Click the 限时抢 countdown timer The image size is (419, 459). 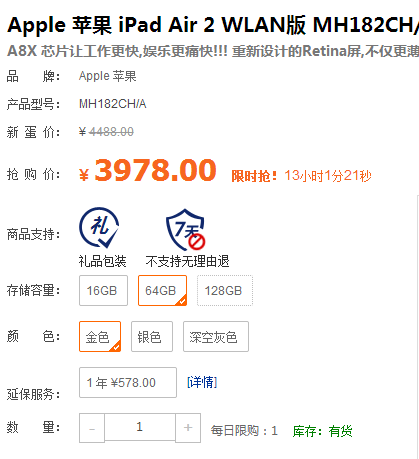[301, 176]
